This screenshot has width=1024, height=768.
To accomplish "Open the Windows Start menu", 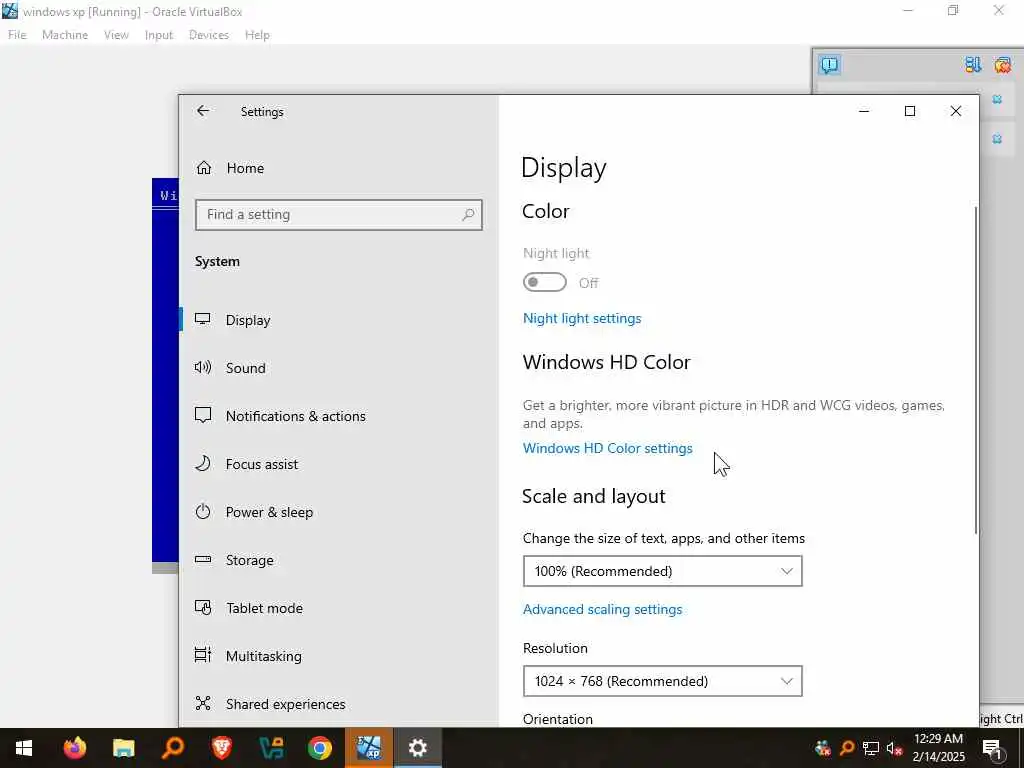I will pos(24,748).
